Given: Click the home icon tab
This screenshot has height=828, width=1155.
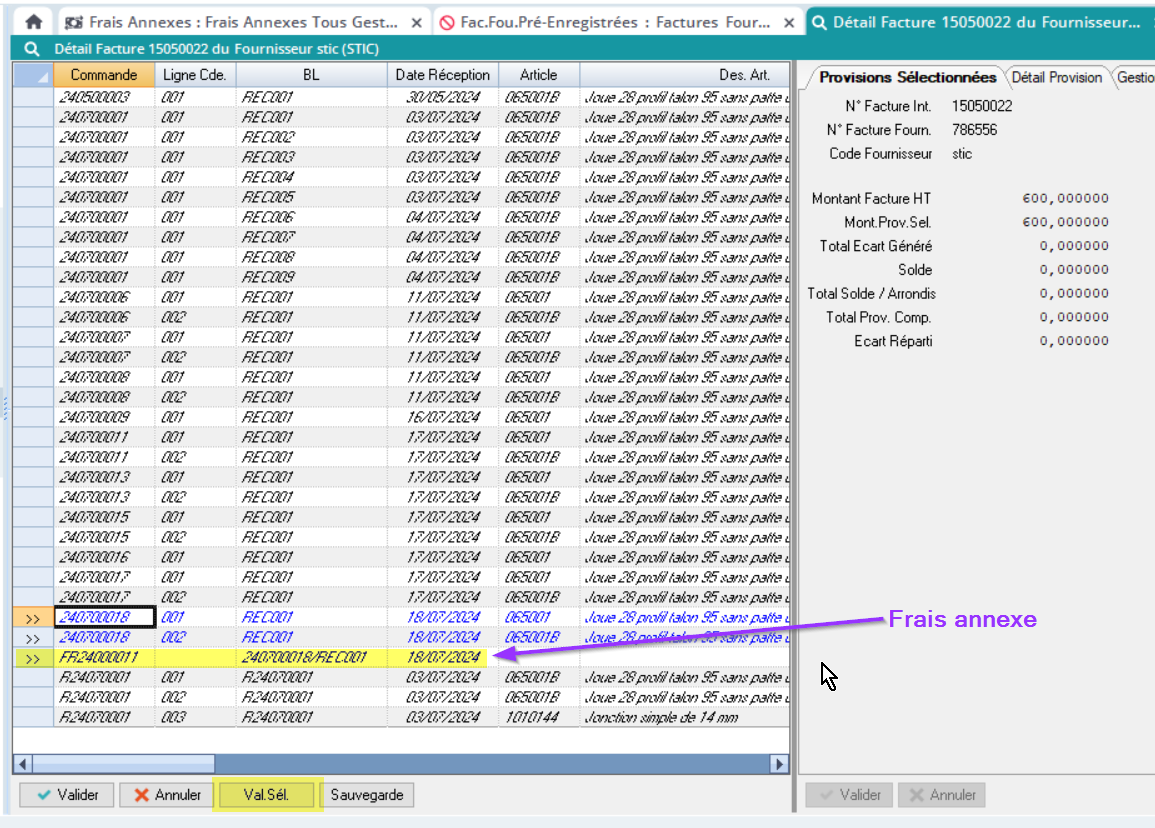Looking at the screenshot, I should tap(33, 22).
